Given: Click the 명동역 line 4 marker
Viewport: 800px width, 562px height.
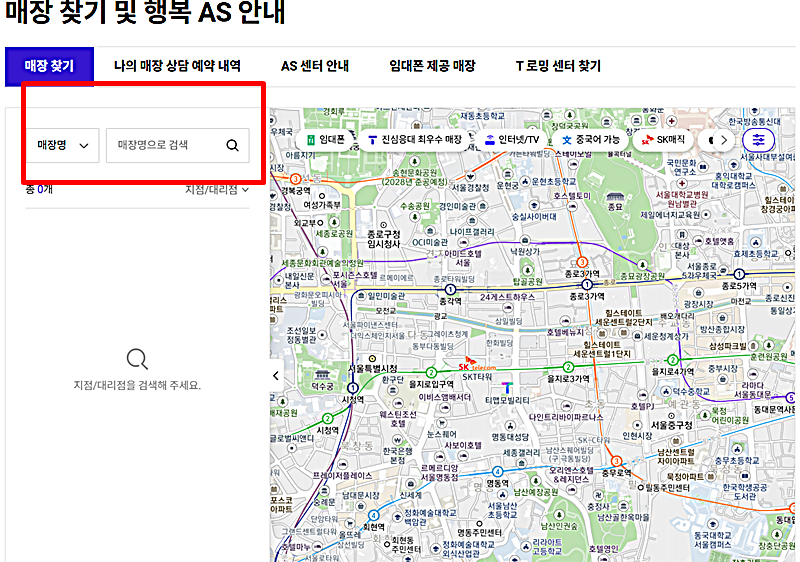Looking at the screenshot, I should pyautogui.click(x=497, y=471).
